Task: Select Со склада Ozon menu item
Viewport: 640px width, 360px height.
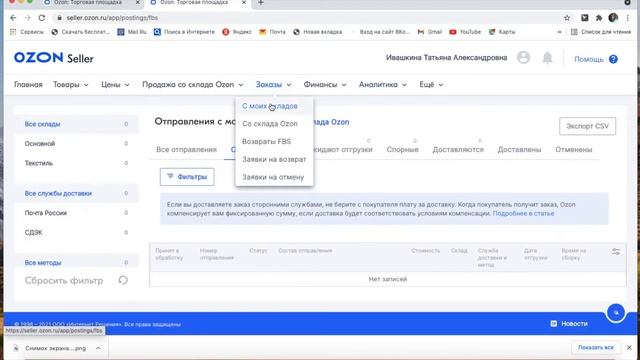Action: 274,124
